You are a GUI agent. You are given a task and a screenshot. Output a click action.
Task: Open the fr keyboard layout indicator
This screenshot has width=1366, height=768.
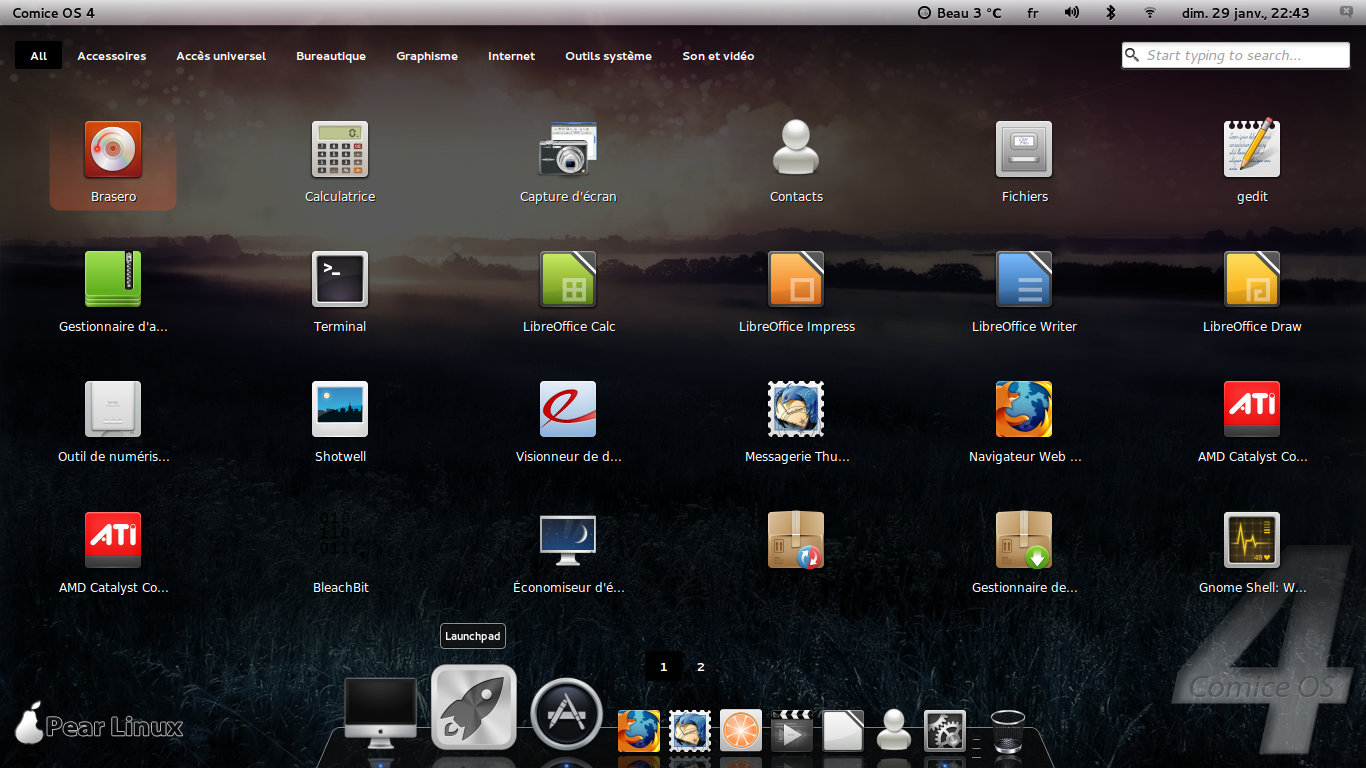point(1033,13)
